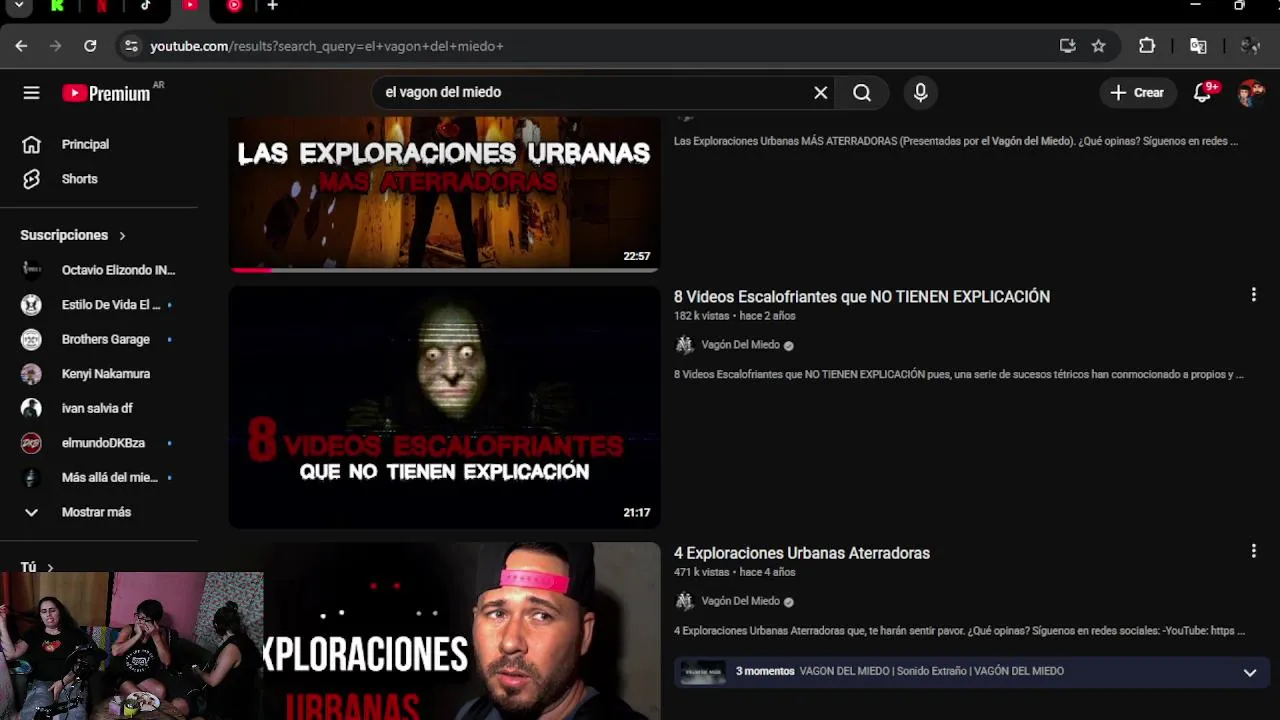This screenshot has width=1280, height=720.
Task: Switch to the green K tab
Action: click(x=57, y=6)
